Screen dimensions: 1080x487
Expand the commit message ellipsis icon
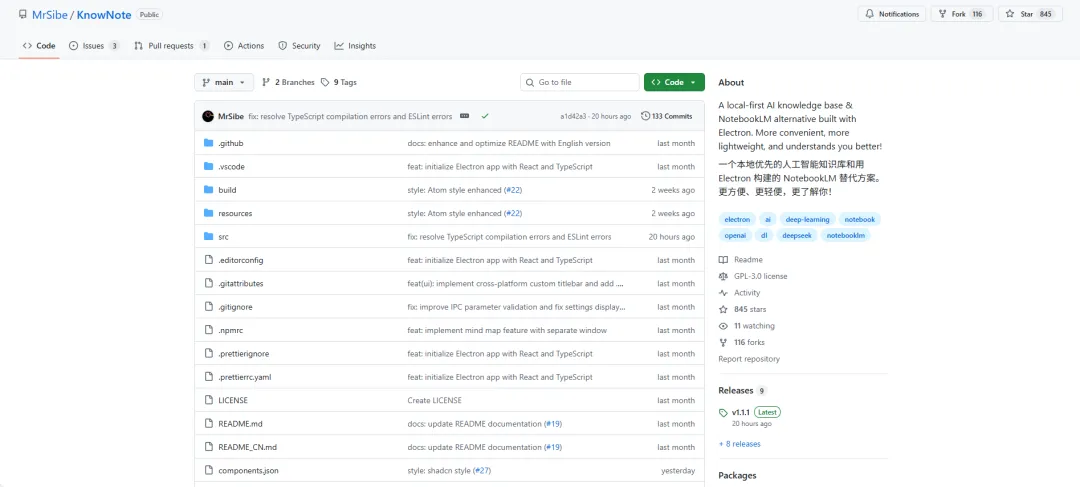pos(464,116)
